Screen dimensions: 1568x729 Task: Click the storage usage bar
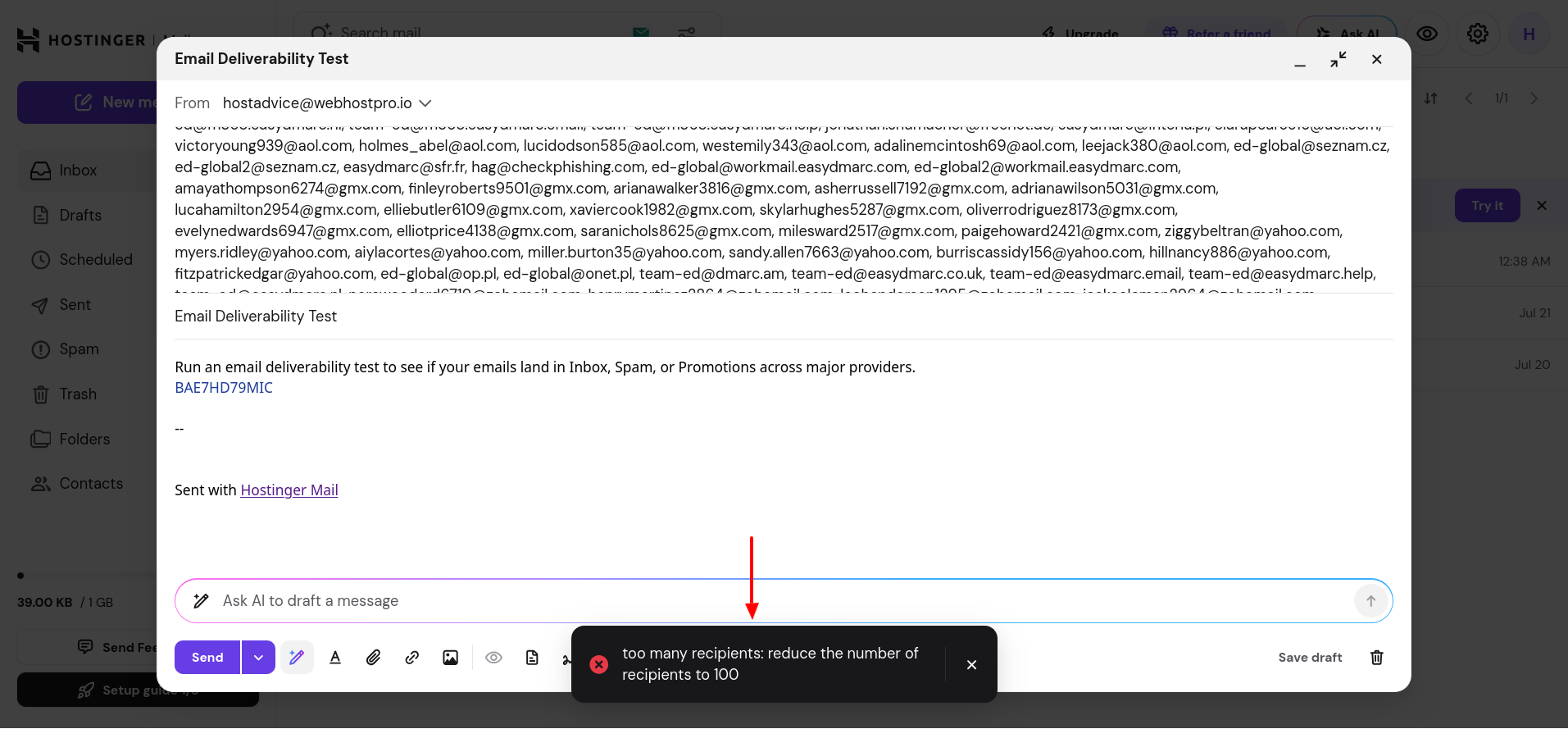(x=86, y=576)
